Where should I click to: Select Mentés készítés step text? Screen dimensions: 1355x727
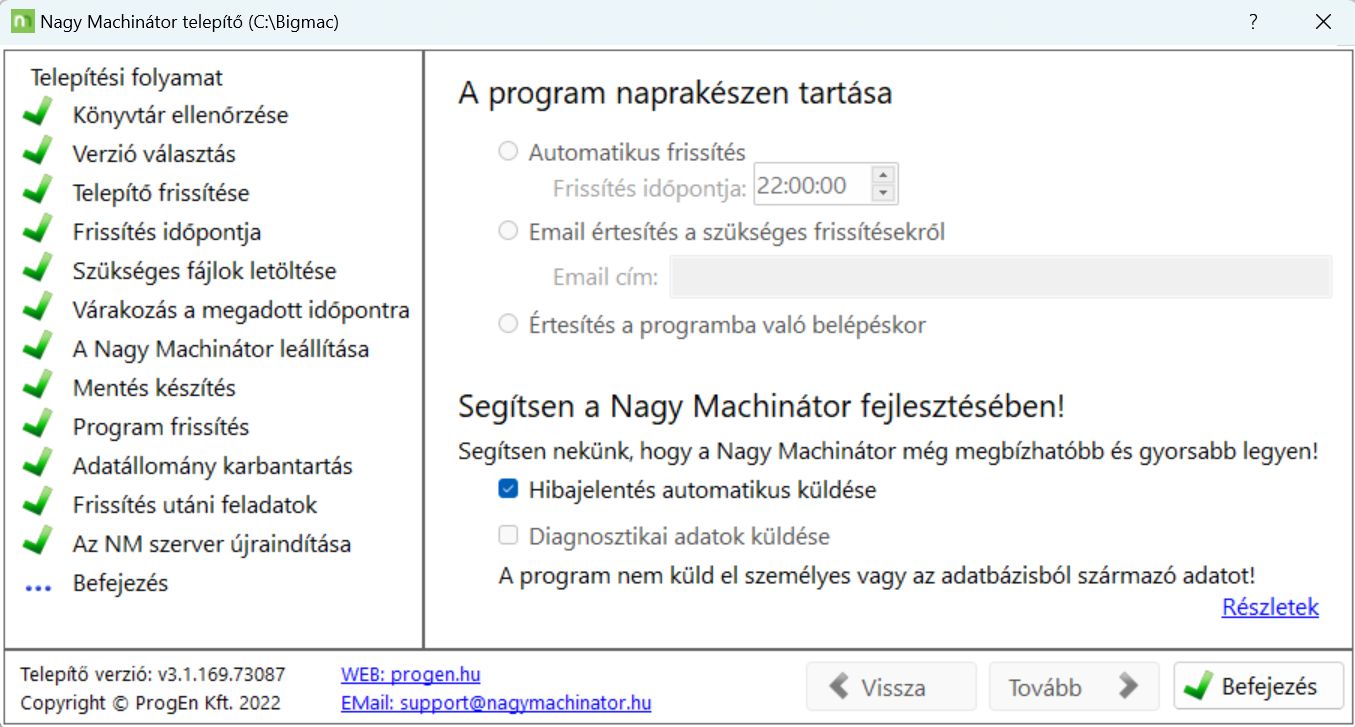(154, 388)
